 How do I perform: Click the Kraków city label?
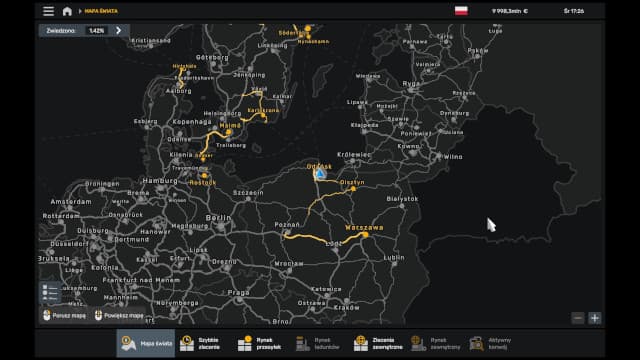click(x=347, y=307)
